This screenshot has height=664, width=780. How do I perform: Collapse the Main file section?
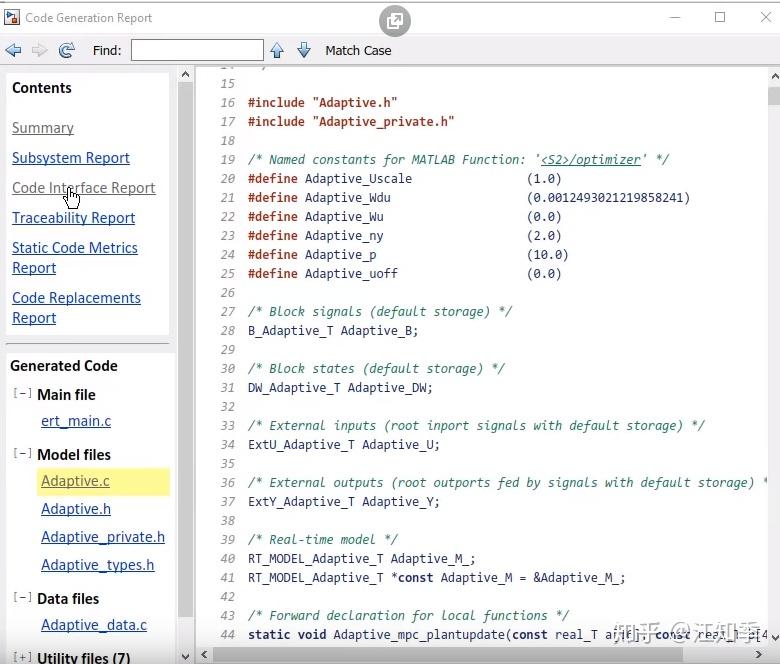[x=22, y=393]
